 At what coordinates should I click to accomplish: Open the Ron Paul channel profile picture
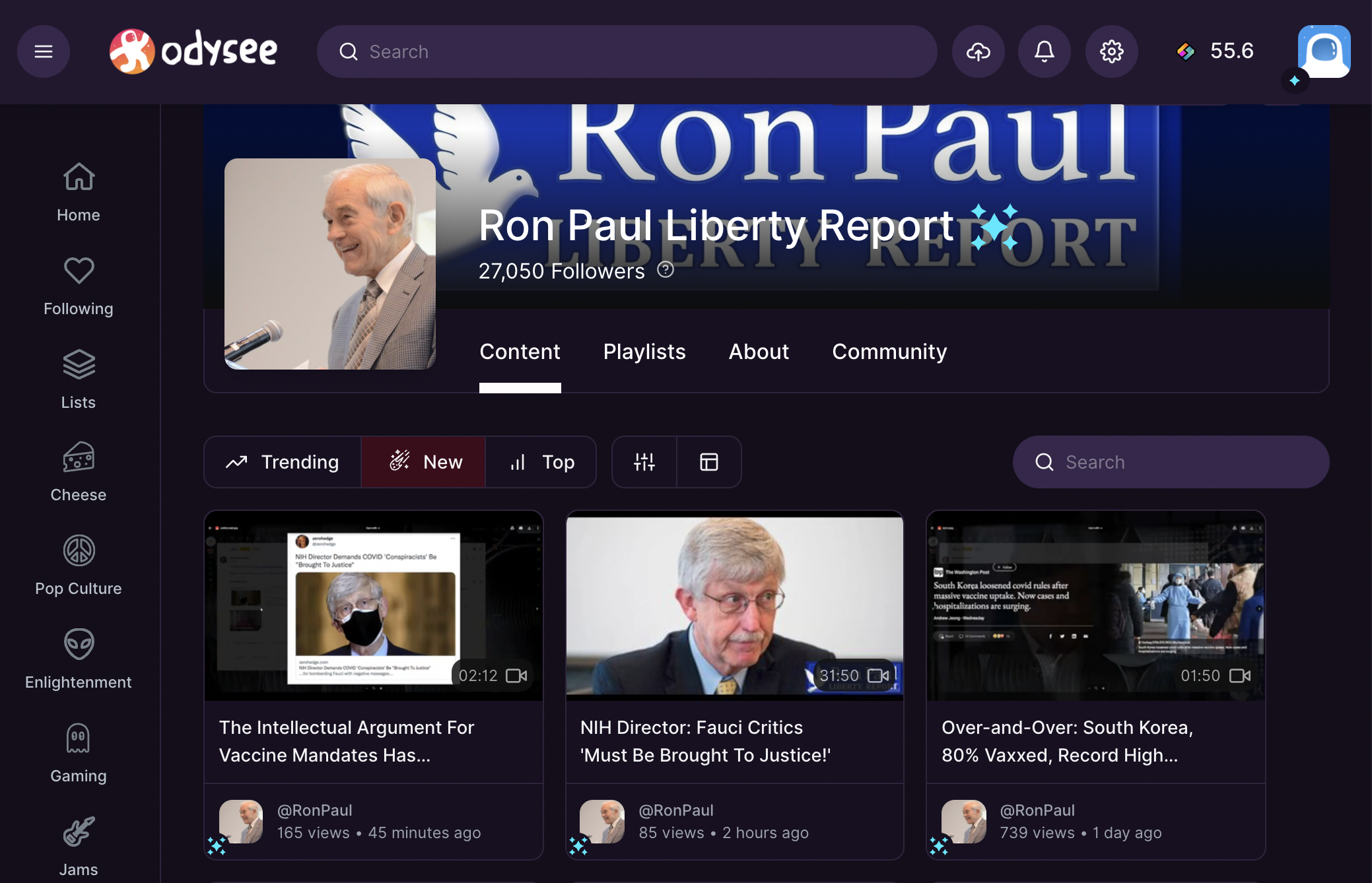(x=330, y=264)
